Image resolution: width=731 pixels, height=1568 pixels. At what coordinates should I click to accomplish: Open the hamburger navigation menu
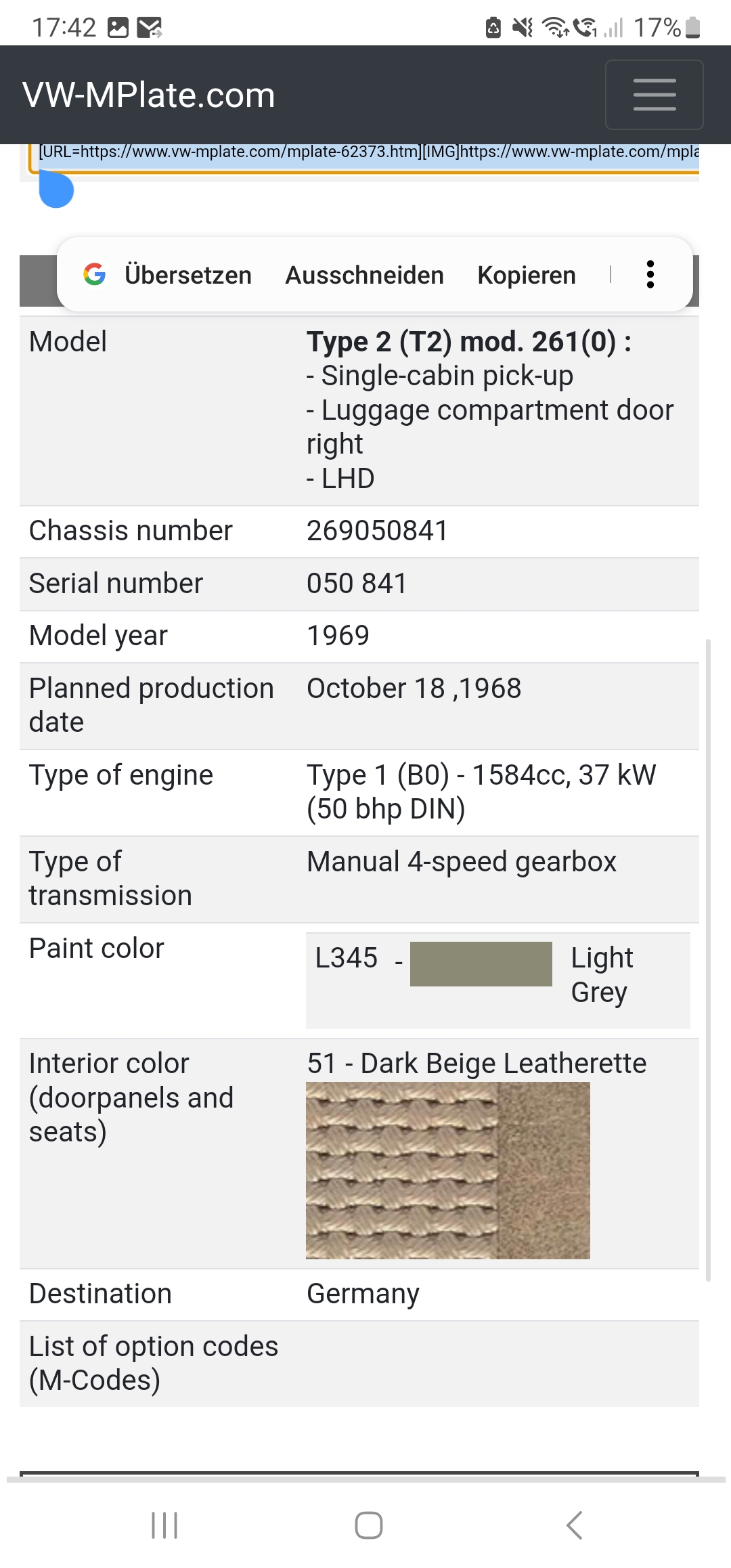[654, 95]
